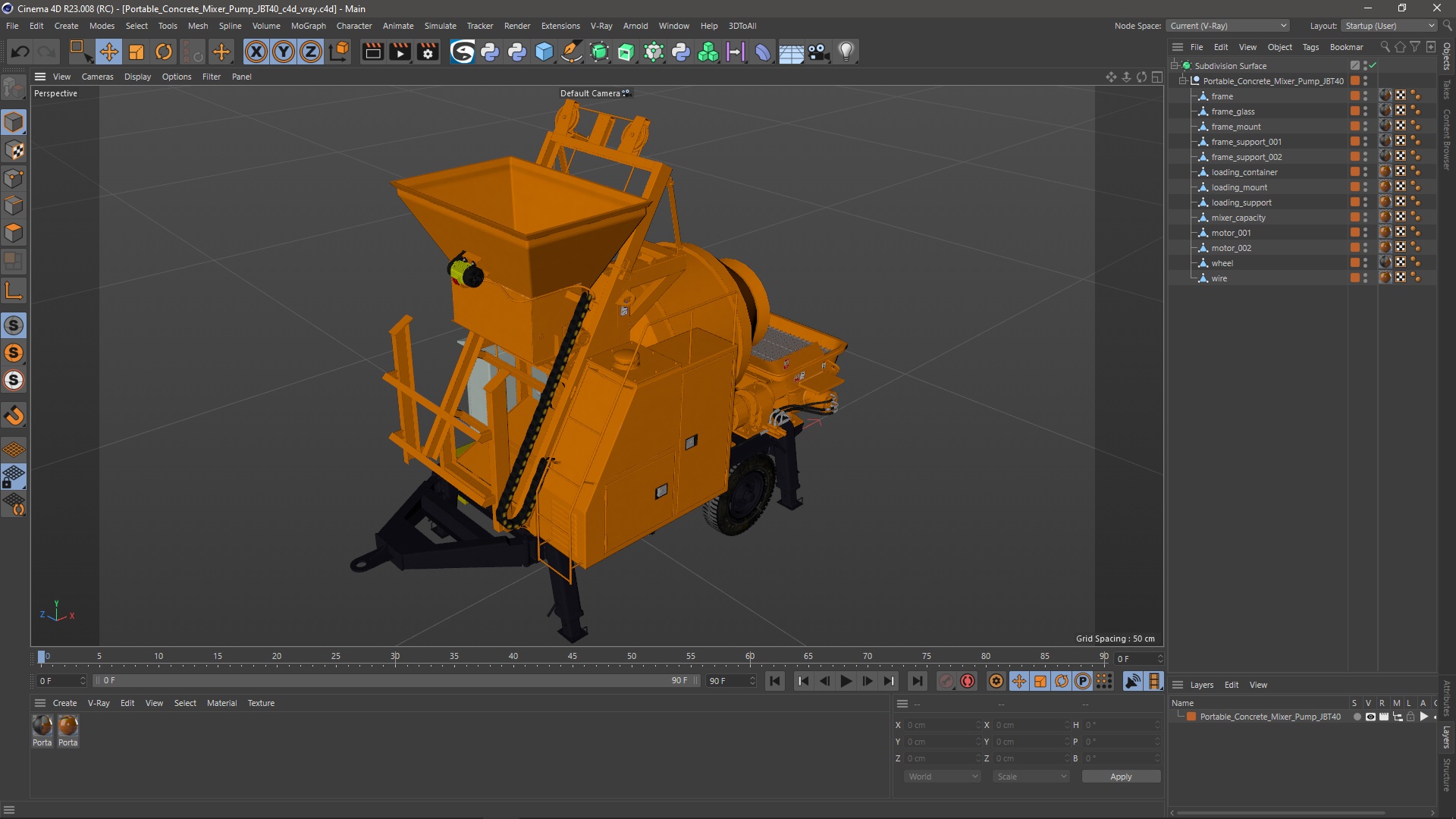Select the first Porta material thumbnail
The height and width of the screenshot is (819, 1456).
pos(42,726)
